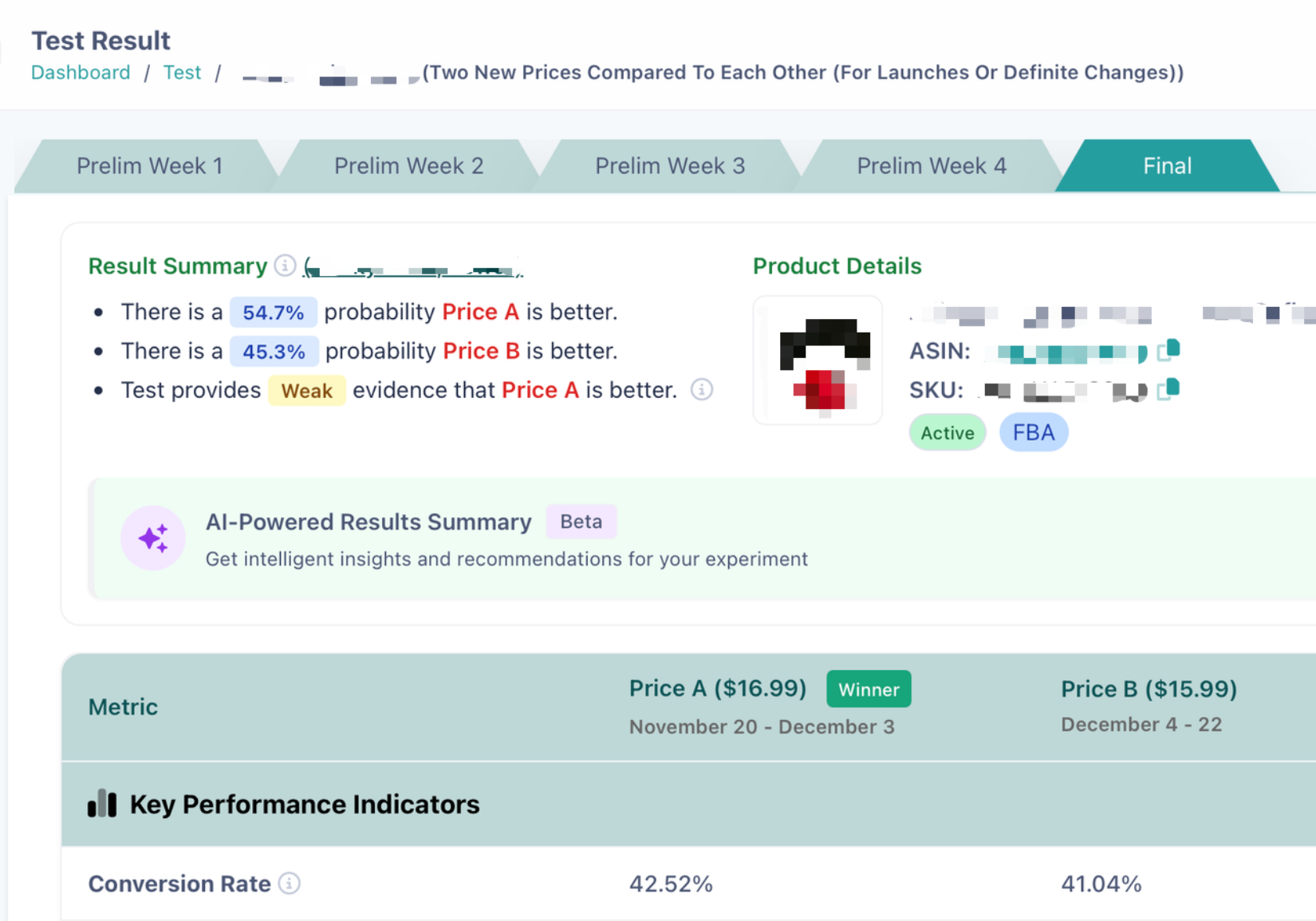Click the green Winner badge
1316x921 pixels.
click(x=869, y=689)
